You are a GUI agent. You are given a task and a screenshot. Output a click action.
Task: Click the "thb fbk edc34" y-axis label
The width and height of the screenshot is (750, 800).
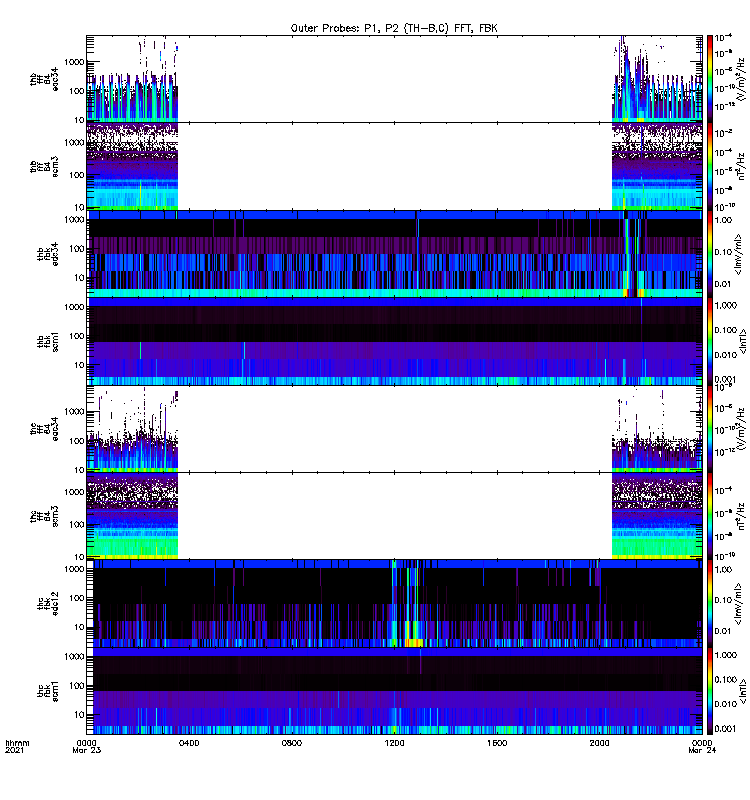[48, 254]
